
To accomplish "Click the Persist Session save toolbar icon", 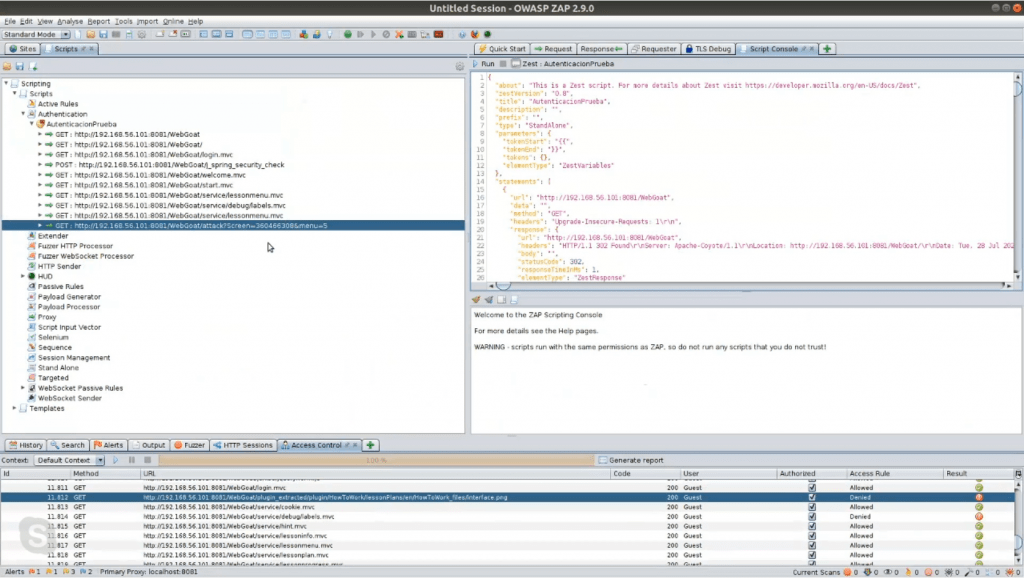I will (103, 35).
